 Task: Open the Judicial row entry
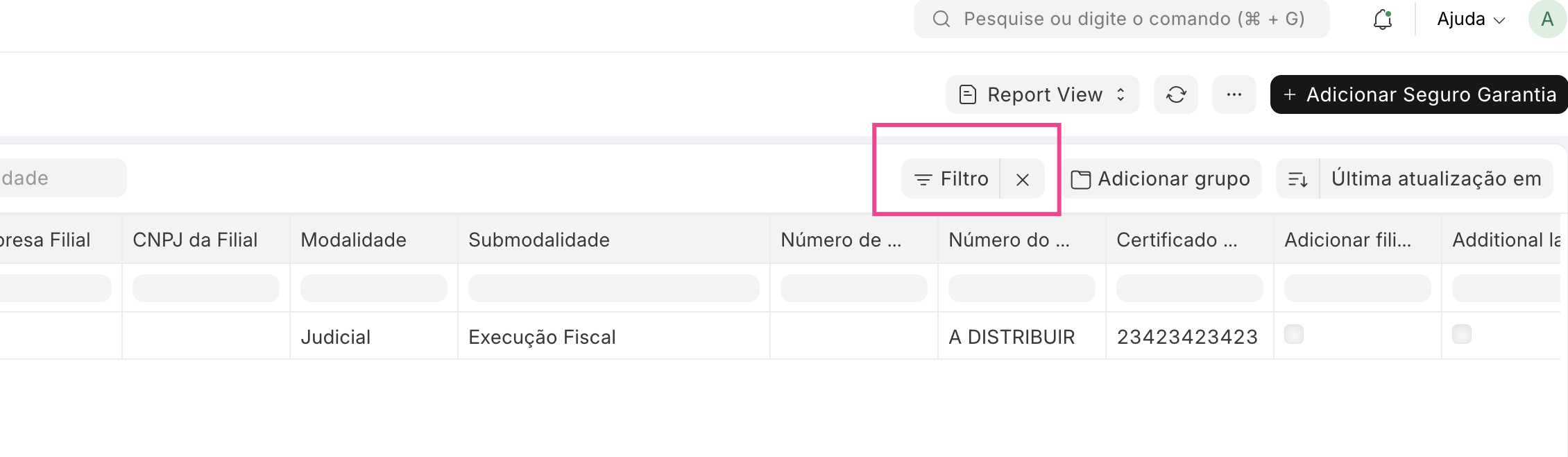click(x=336, y=337)
